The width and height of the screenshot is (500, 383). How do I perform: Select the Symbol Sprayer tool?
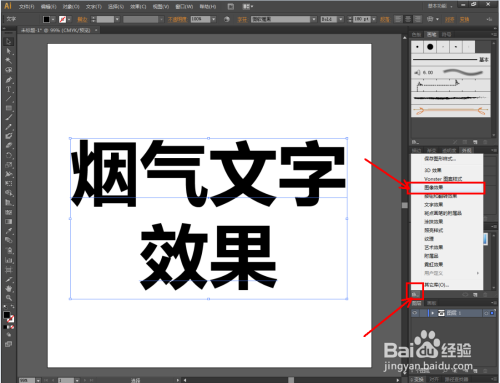click(9, 250)
